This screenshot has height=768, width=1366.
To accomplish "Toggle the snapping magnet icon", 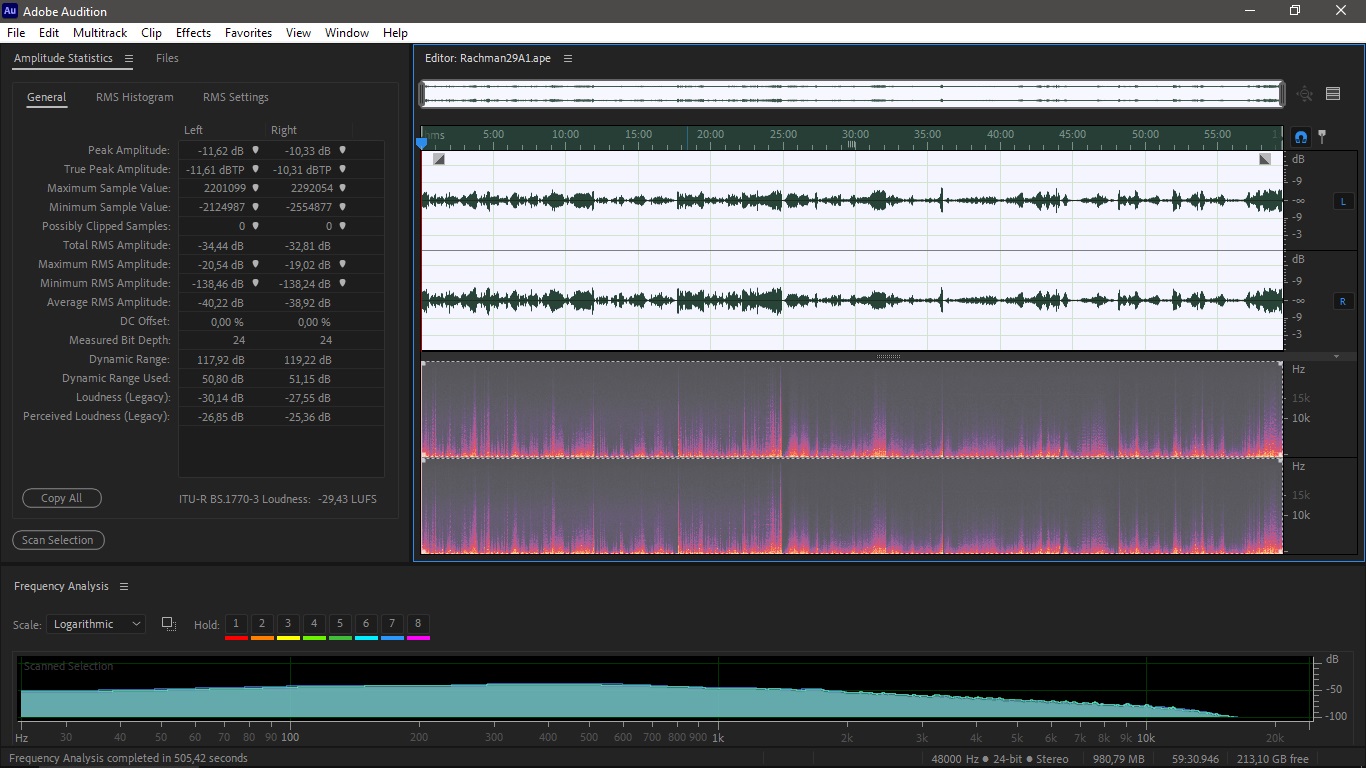I will (1300, 137).
